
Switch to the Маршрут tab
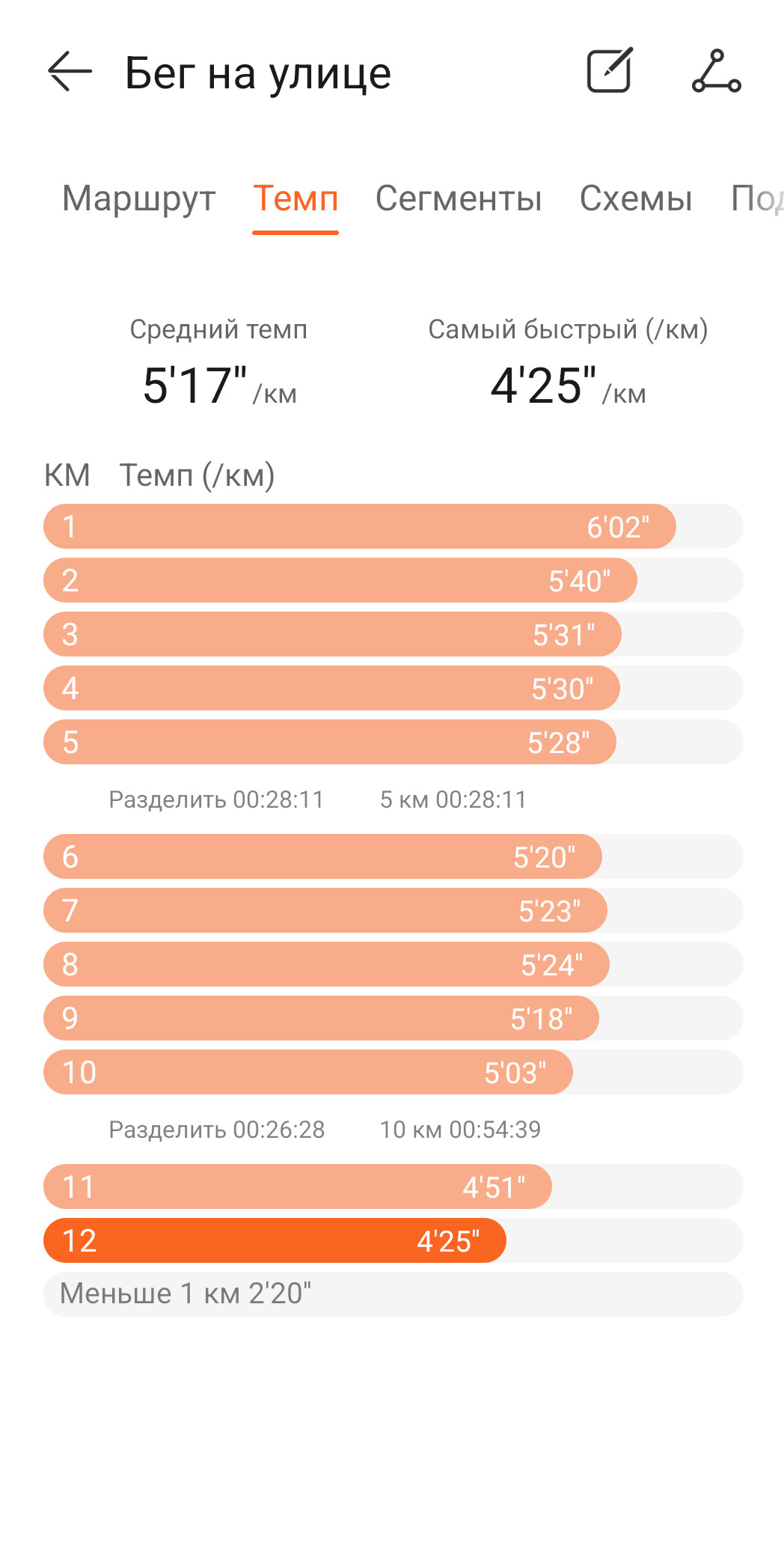[139, 198]
